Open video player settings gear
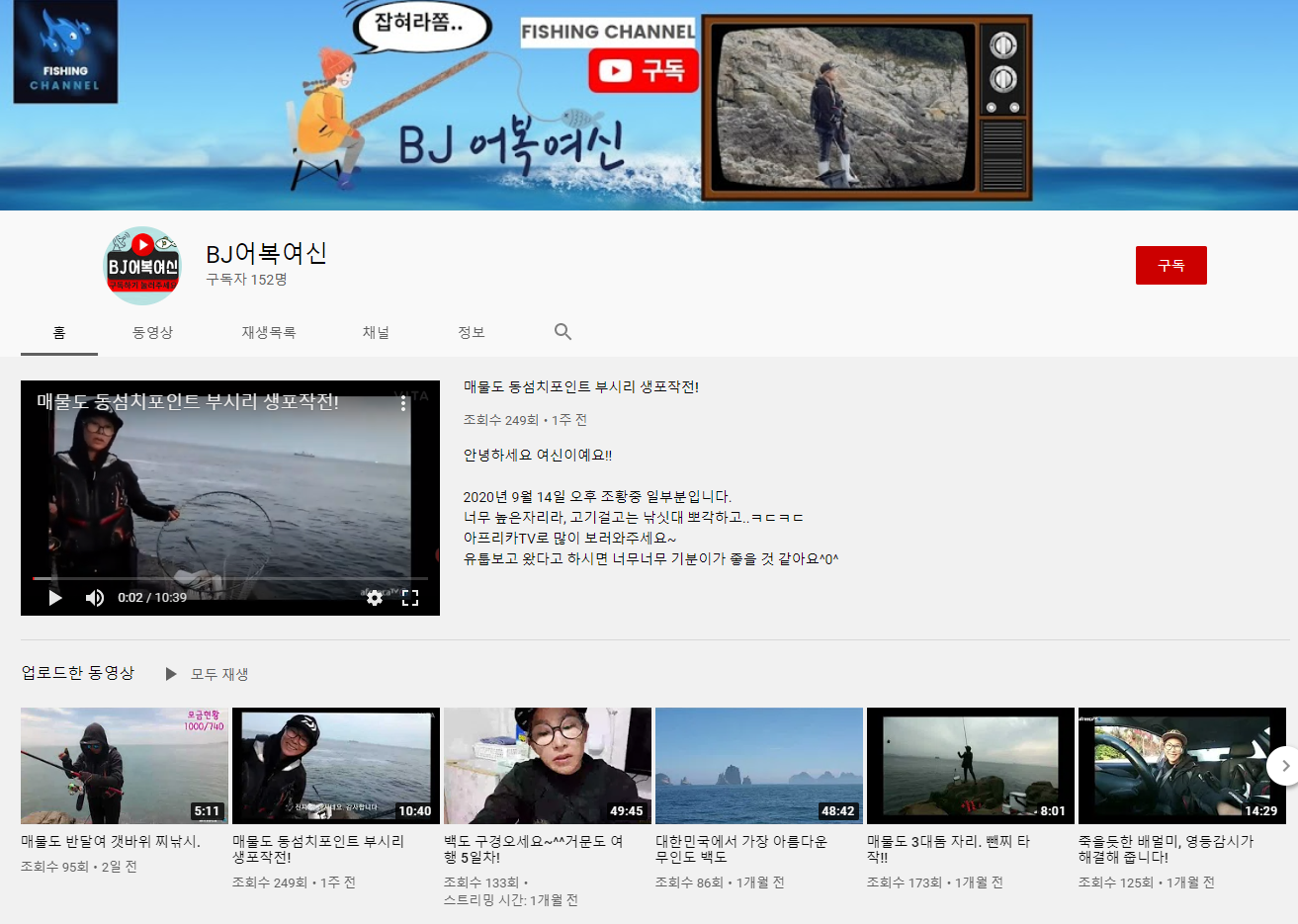Viewport: 1298px width, 924px height. tap(375, 598)
